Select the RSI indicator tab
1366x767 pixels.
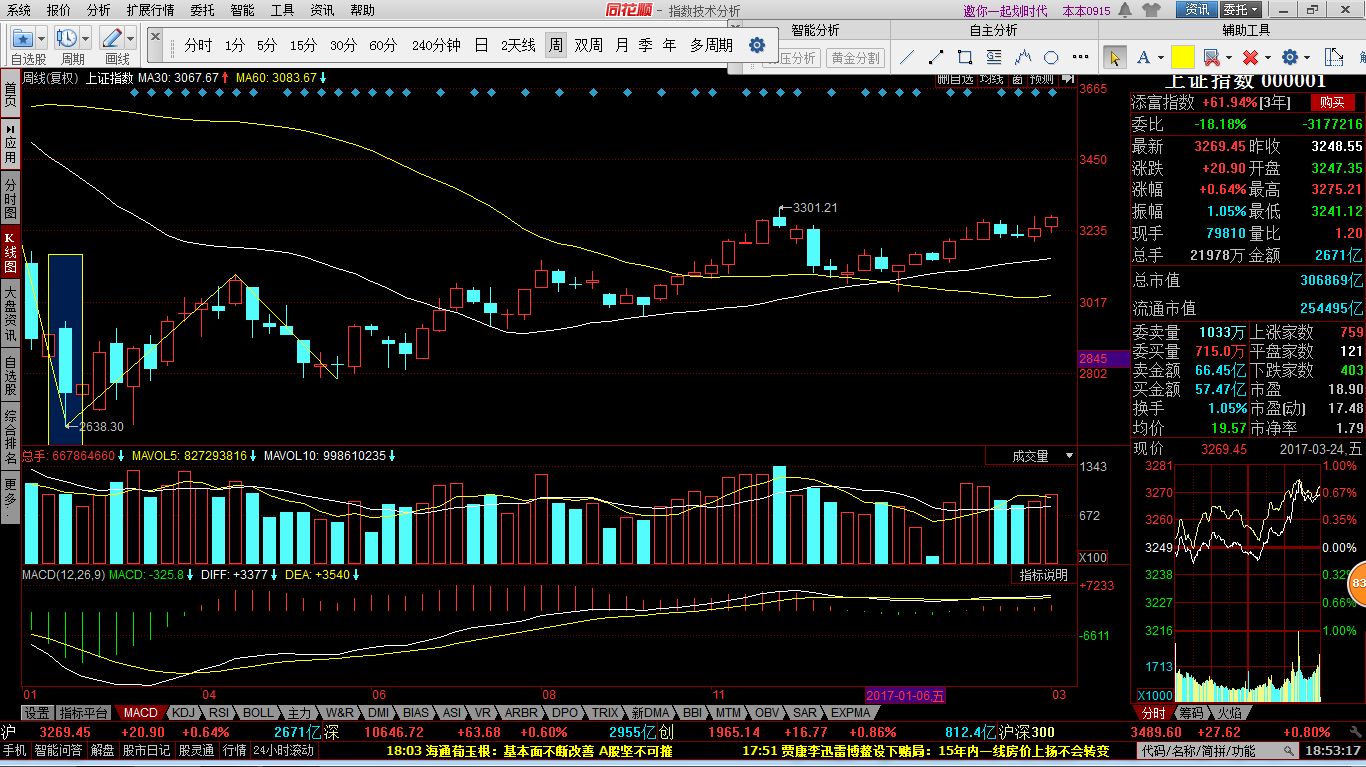click(x=218, y=713)
